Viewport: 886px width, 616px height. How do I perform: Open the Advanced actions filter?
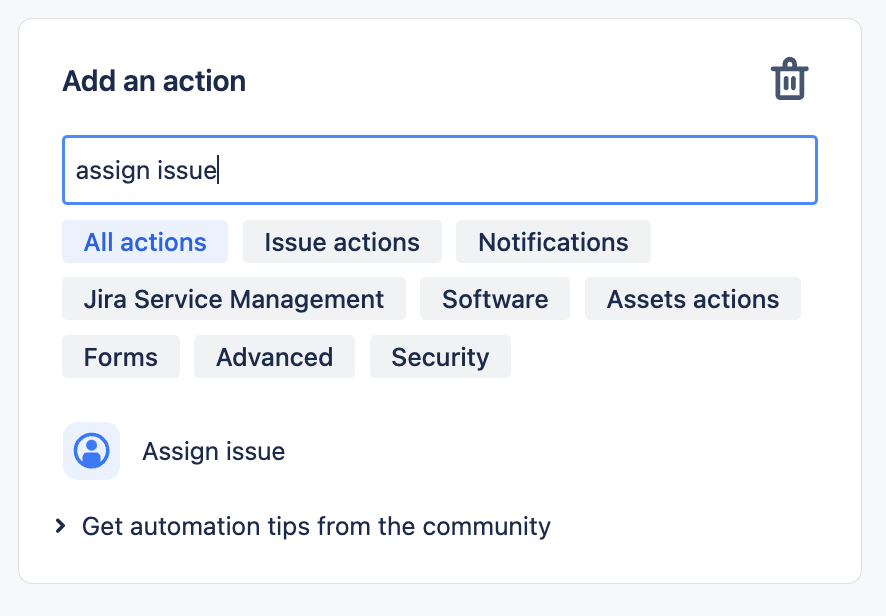coord(274,357)
